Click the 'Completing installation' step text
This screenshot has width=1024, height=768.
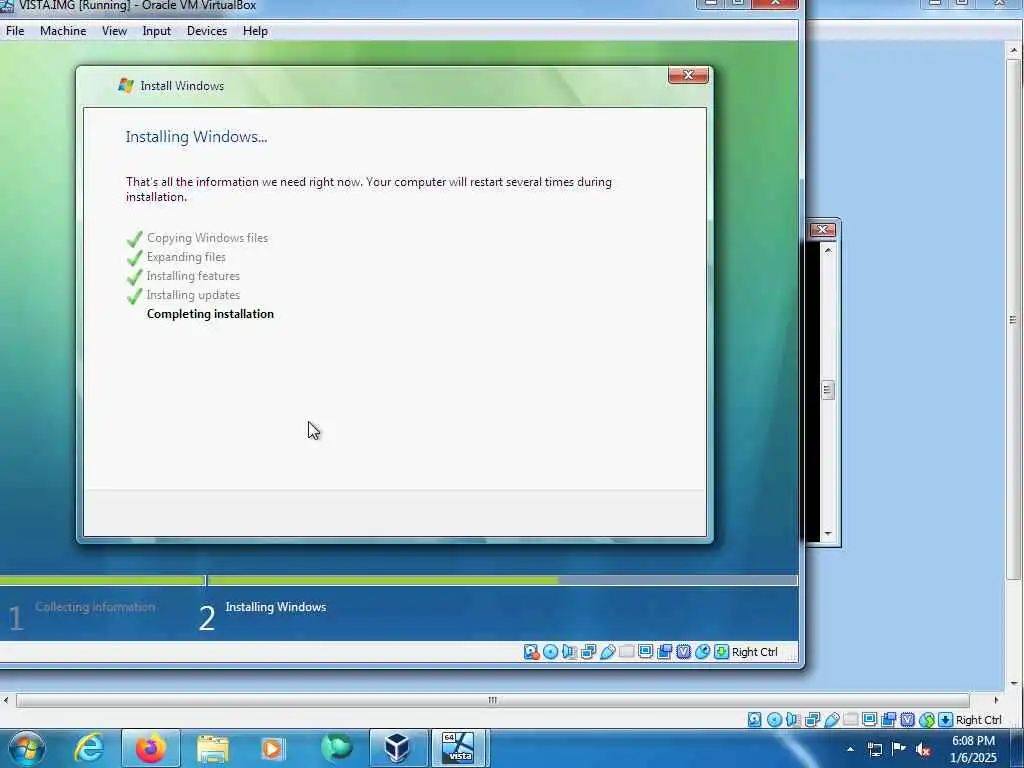(210, 314)
